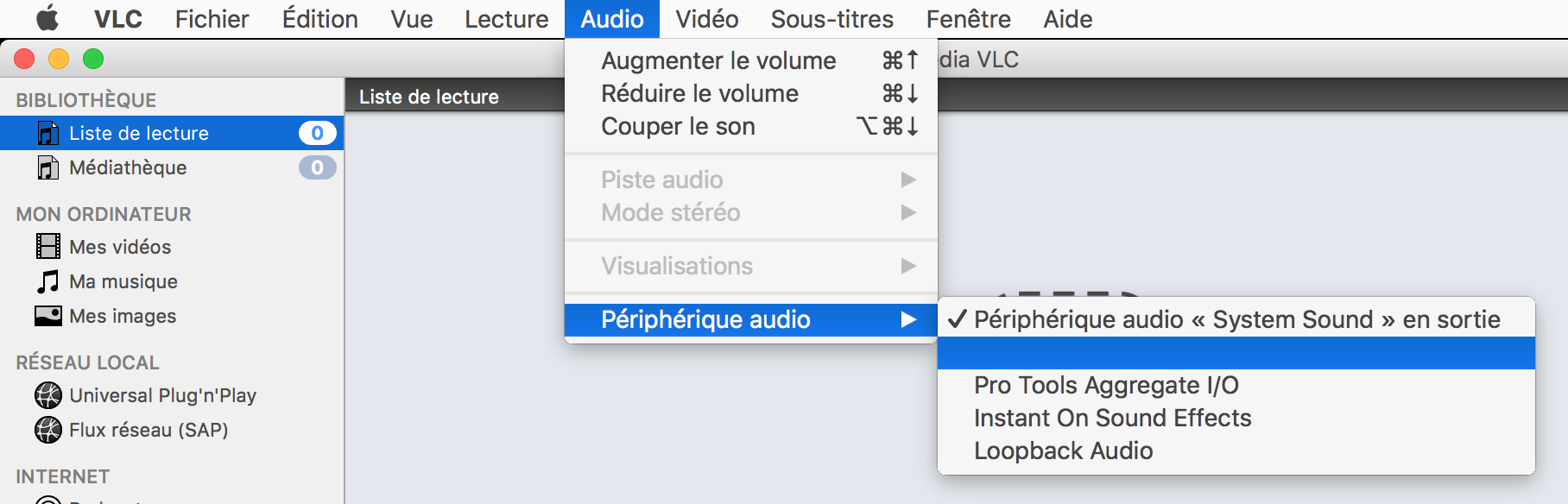The image size is (1568, 504).
Task: Choose Pro Tools Aggregate I/O output
Action: pos(1106,385)
